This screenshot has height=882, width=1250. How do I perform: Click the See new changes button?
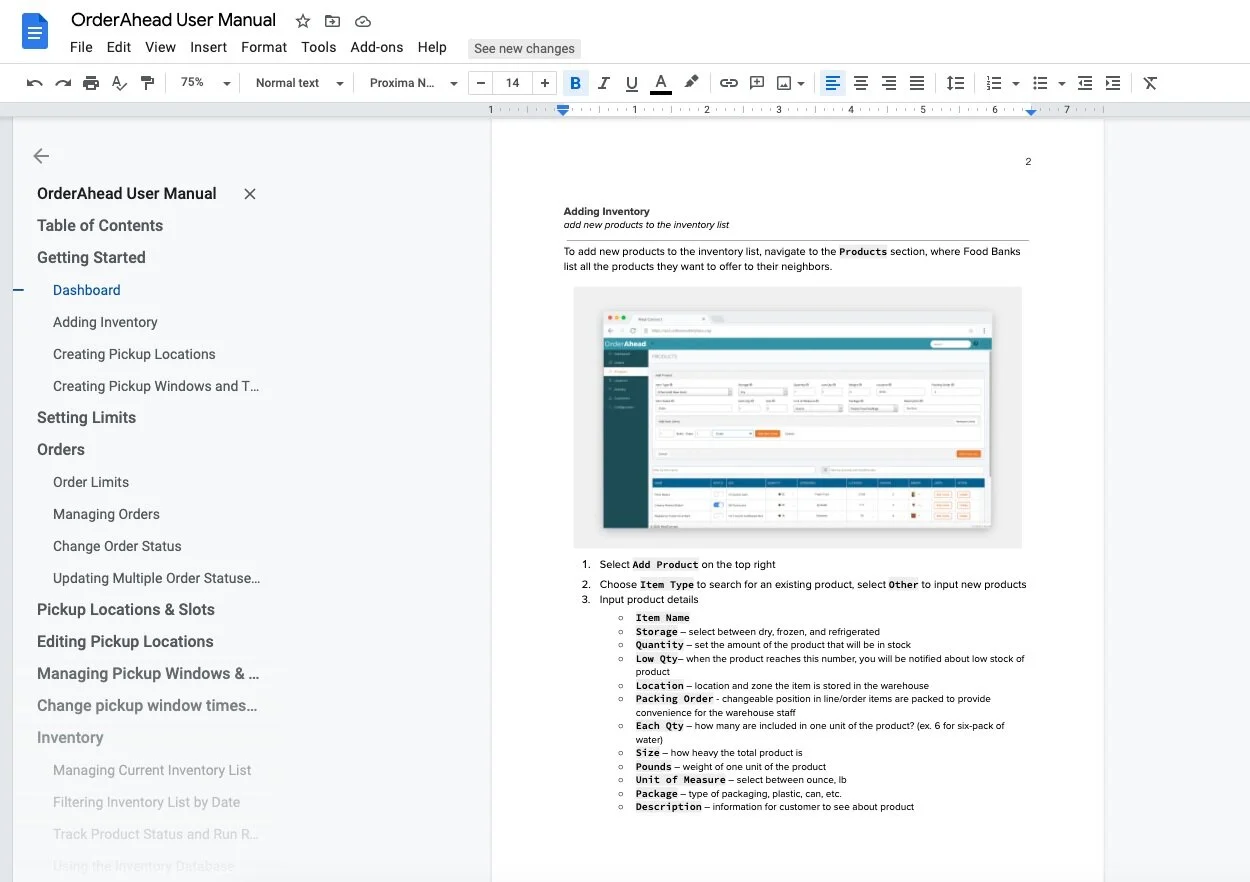tap(524, 48)
